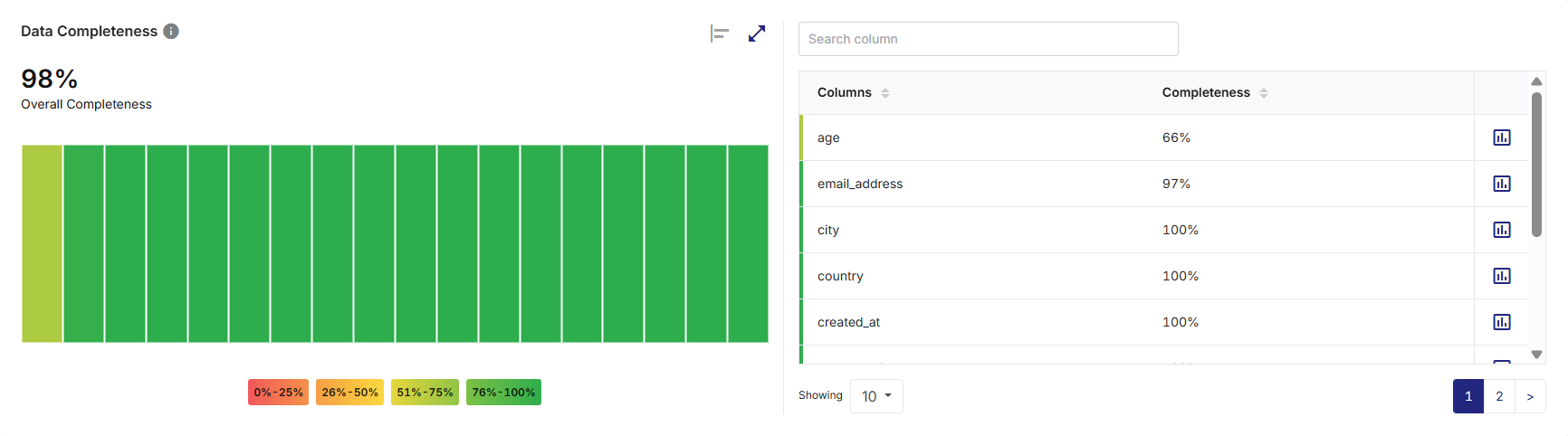Click the Columns header text
The width and height of the screenshot is (1568, 436).
(845, 92)
